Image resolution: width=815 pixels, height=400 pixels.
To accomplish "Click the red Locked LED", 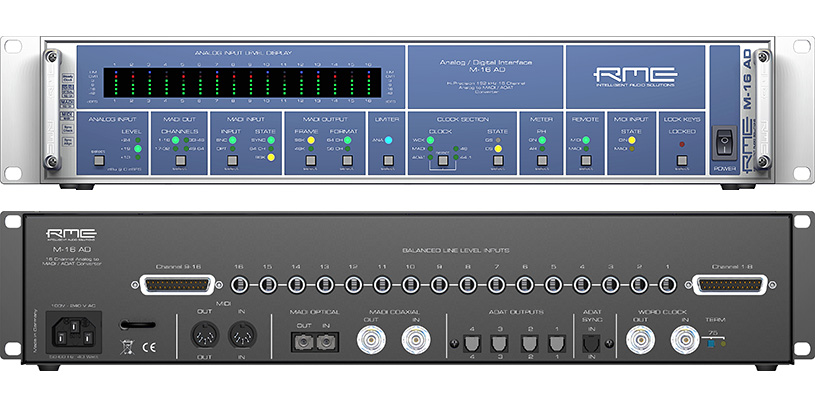I will (x=682, y=144).
